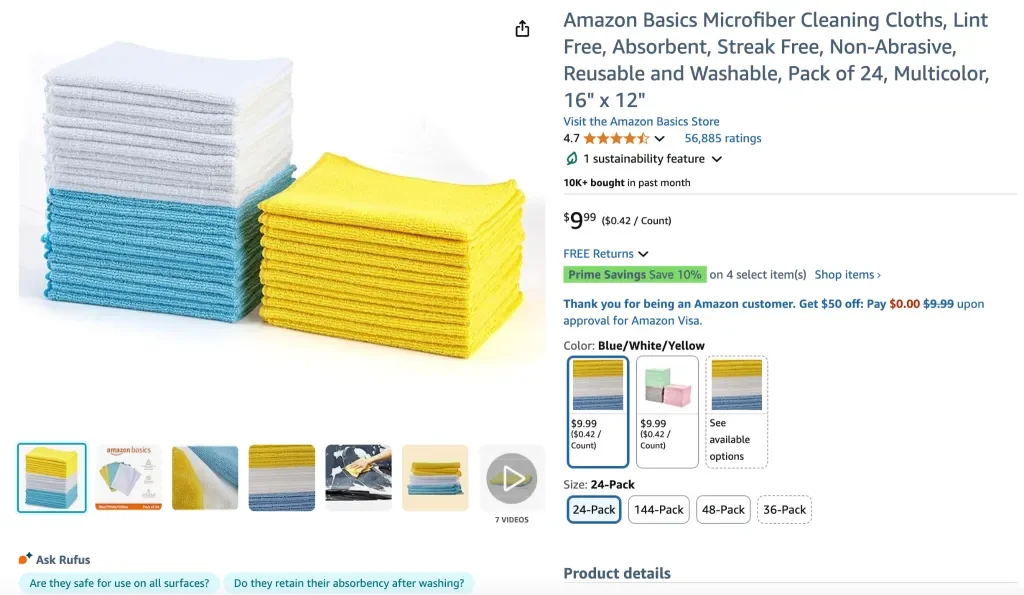Ask Rufus about safety on all surfaces
The width and height of the screenshot is (1024, 595).
click(119, 582)
